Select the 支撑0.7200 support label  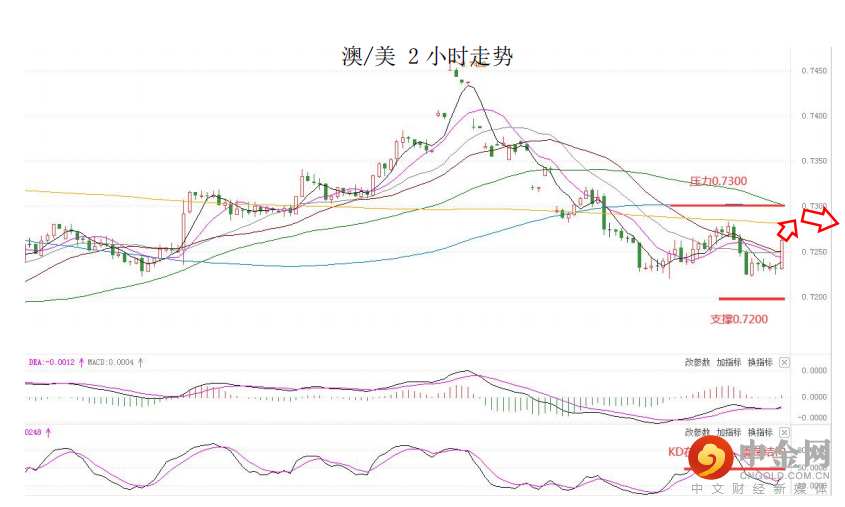738,318
